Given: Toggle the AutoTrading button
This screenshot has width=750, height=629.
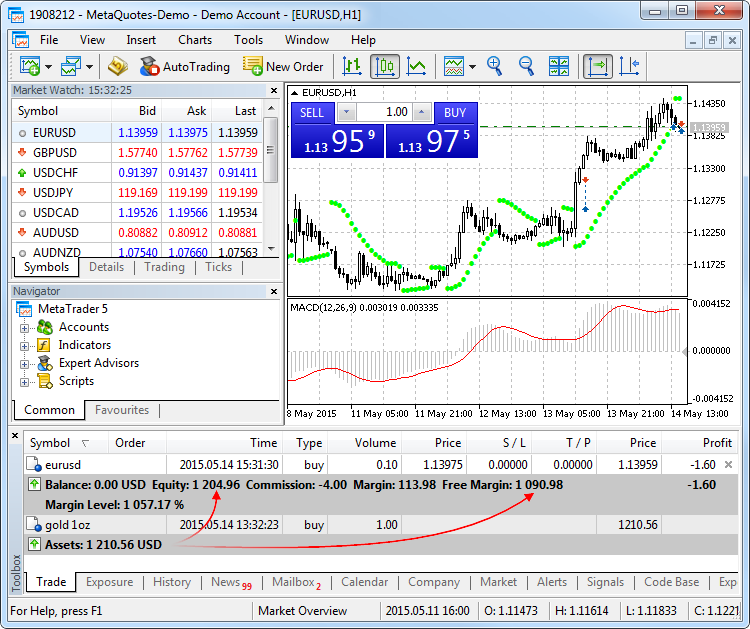Looking at the screenshot, I should 184,66.
